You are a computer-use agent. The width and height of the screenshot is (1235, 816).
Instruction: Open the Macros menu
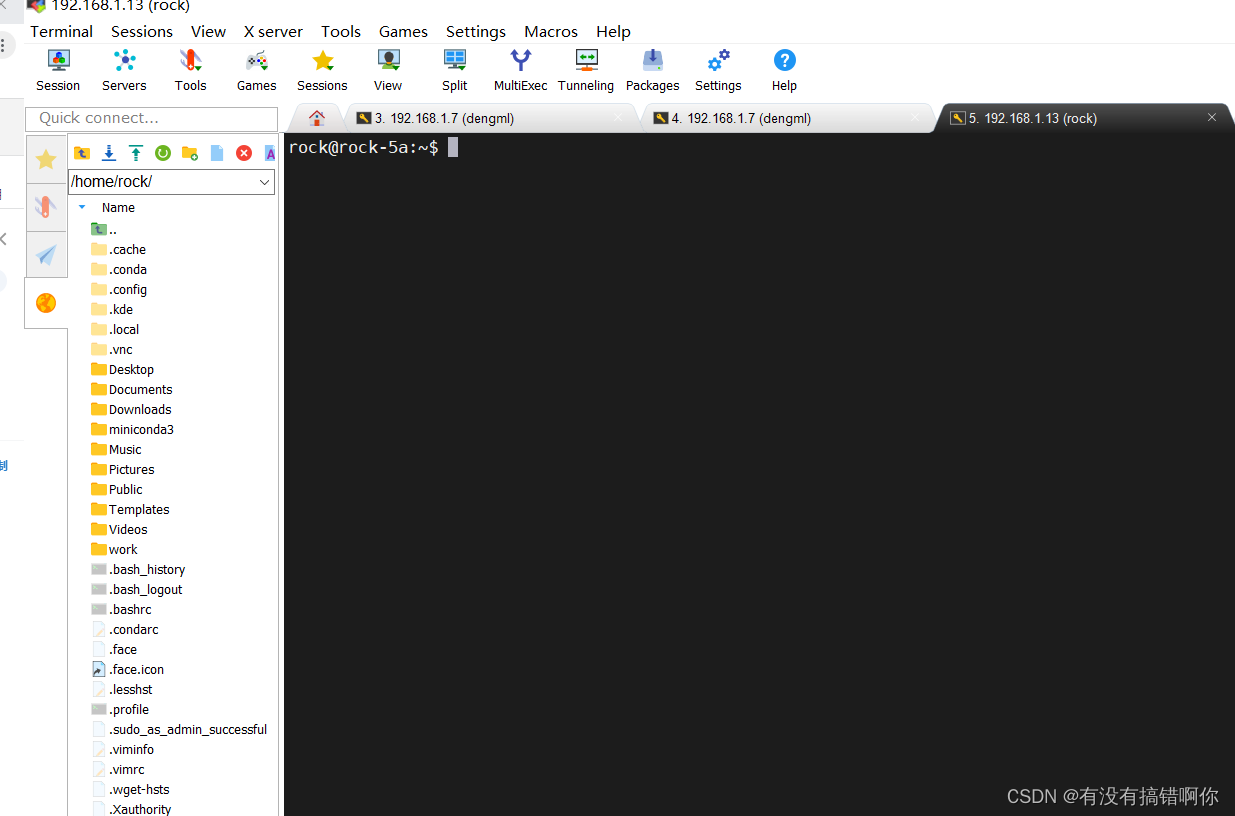(551, 31)
